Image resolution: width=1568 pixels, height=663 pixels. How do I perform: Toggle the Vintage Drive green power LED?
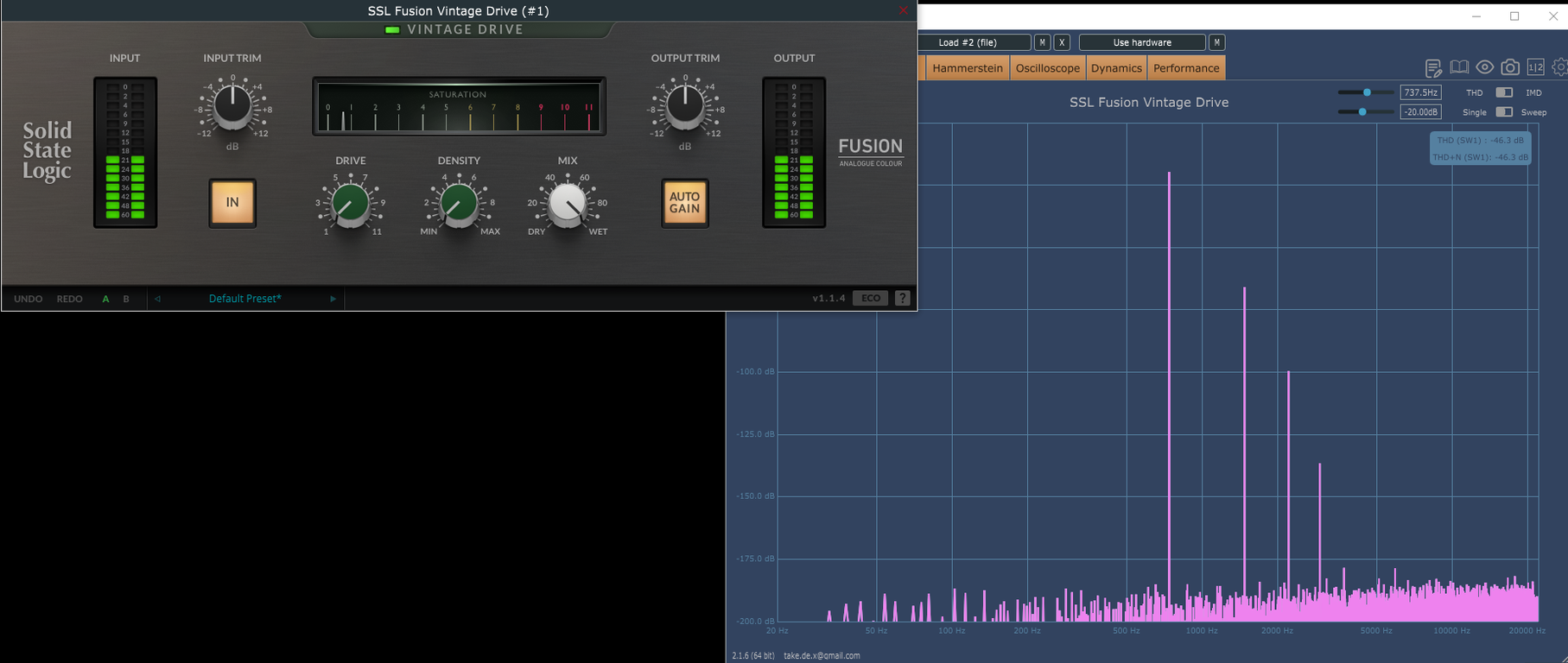pyautogui.click(x=392, y=29)
